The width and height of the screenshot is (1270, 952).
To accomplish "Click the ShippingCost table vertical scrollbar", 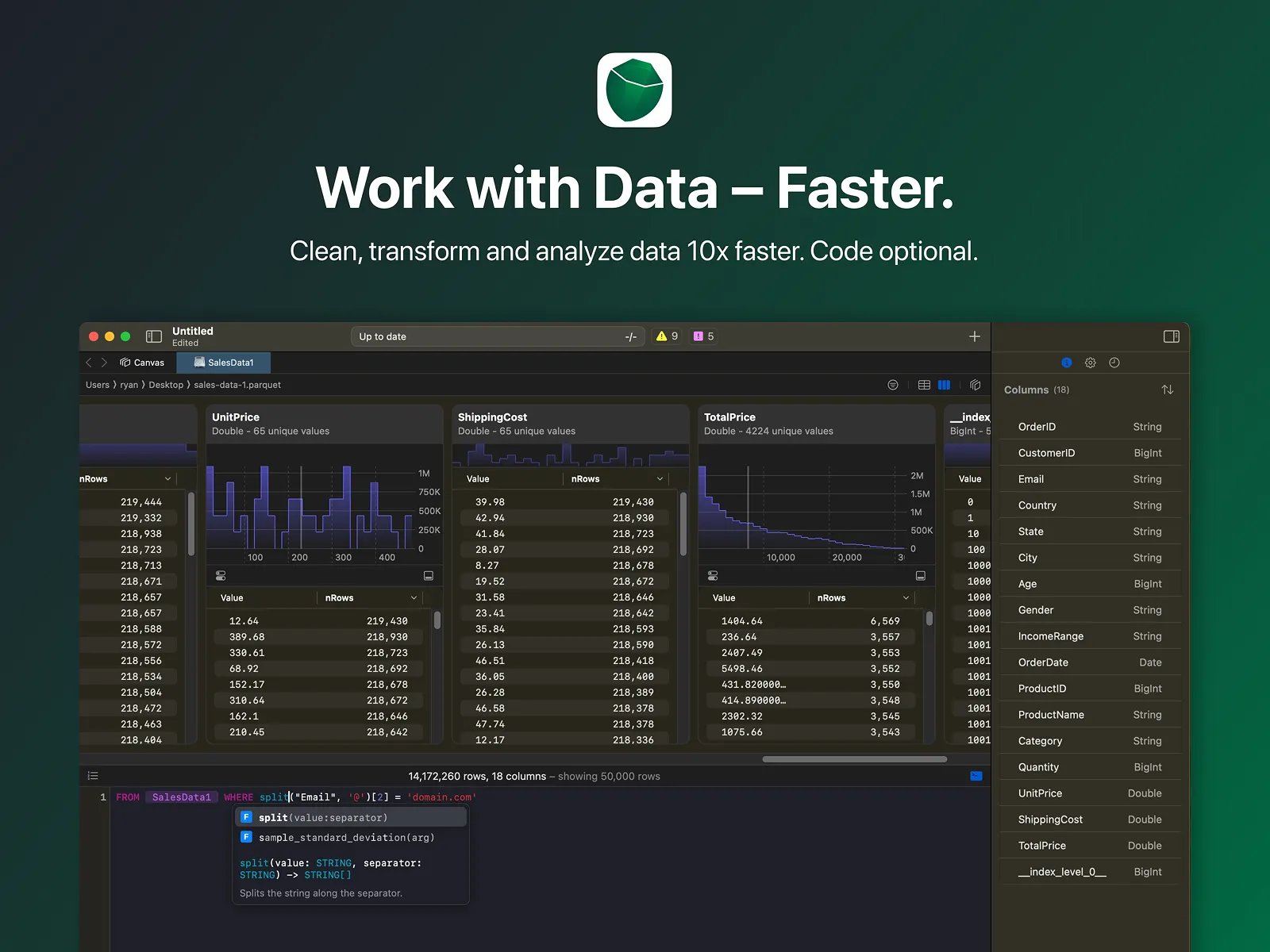I will pyautogui.click(x=683, y=524).
